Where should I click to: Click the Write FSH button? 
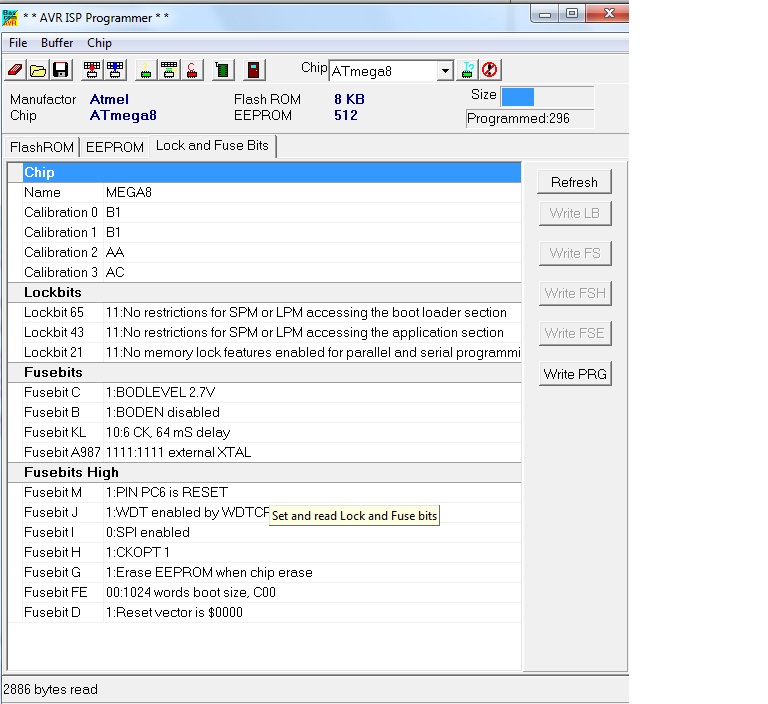575,293
